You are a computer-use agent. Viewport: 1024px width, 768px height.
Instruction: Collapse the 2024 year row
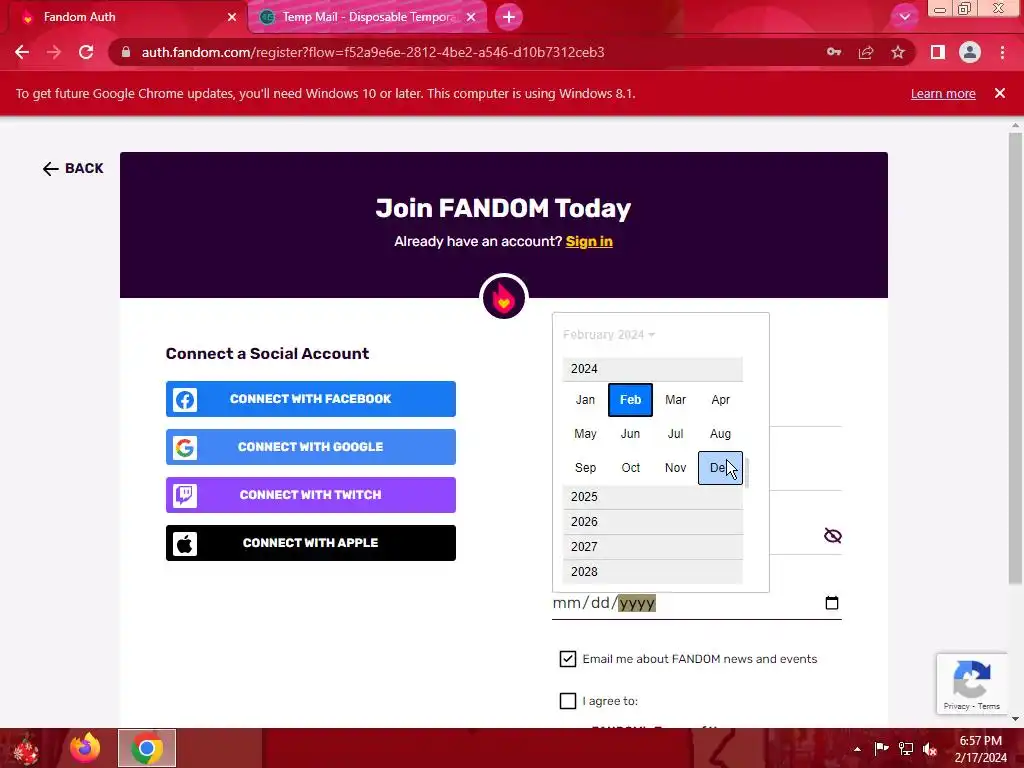652,369
